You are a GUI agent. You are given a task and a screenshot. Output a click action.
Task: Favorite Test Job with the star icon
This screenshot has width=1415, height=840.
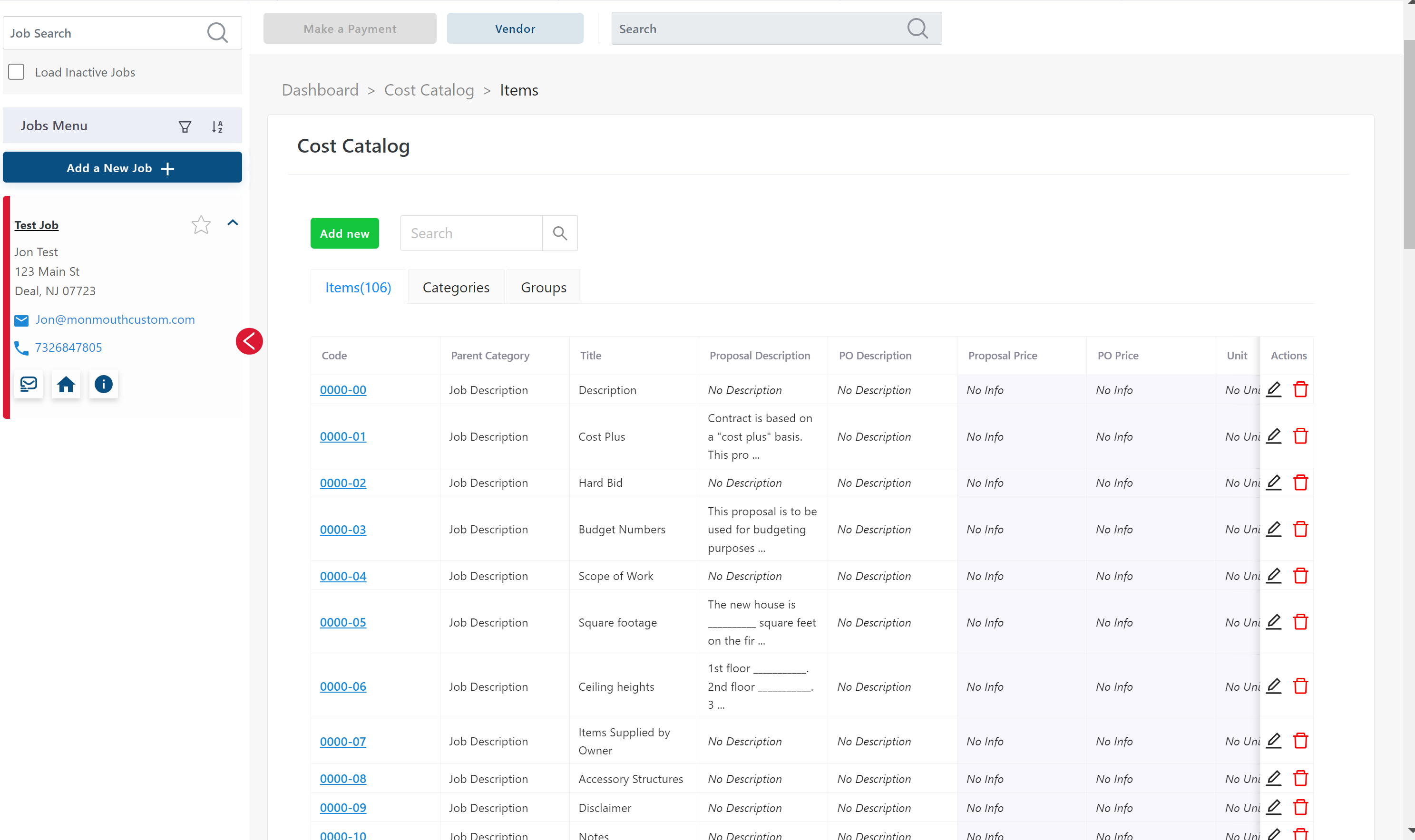(x=201, y=225)
